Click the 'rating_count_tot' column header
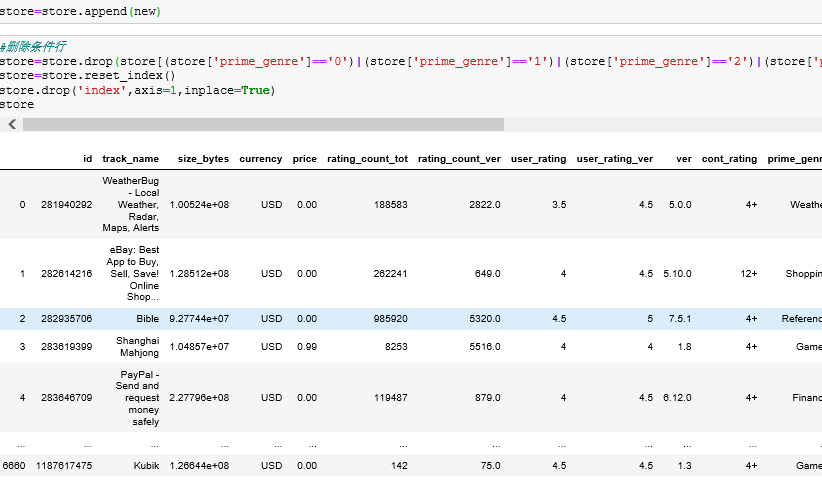Screen dimensions: 822x482 coord(367,159)
